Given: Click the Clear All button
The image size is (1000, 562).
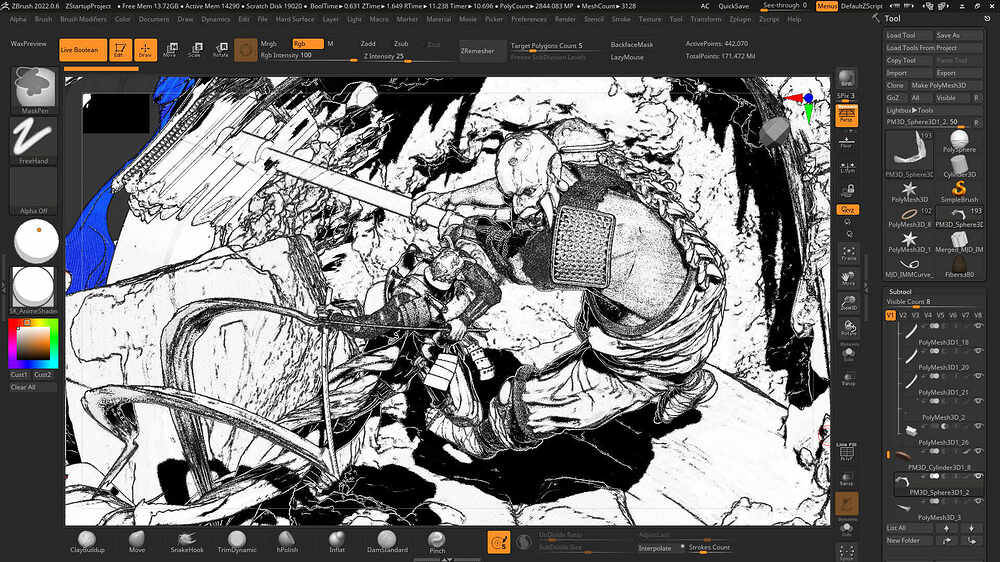Looking at the screenshot, I should tap(33, 387).
